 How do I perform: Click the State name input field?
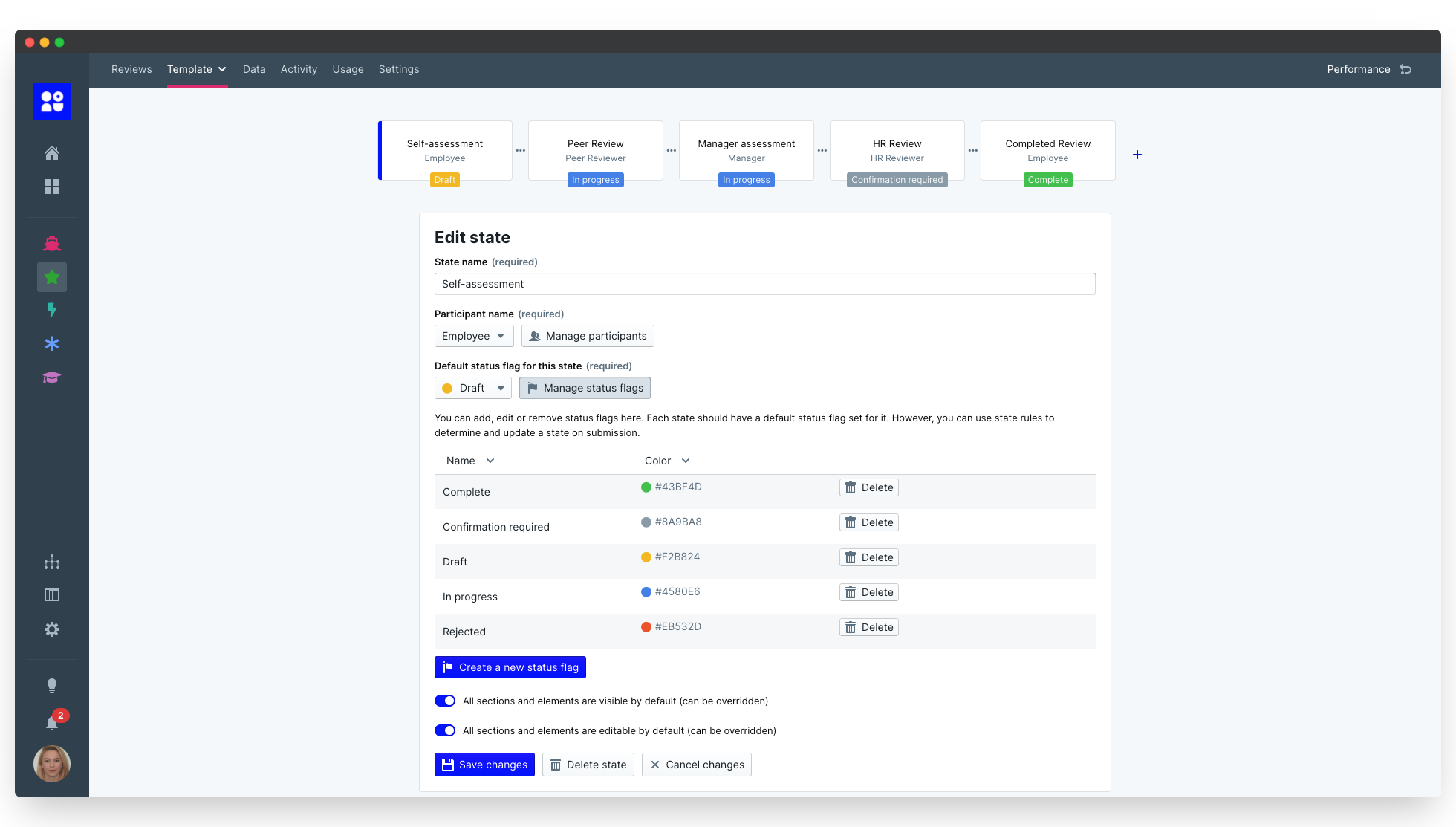click(x=764, y=284)
